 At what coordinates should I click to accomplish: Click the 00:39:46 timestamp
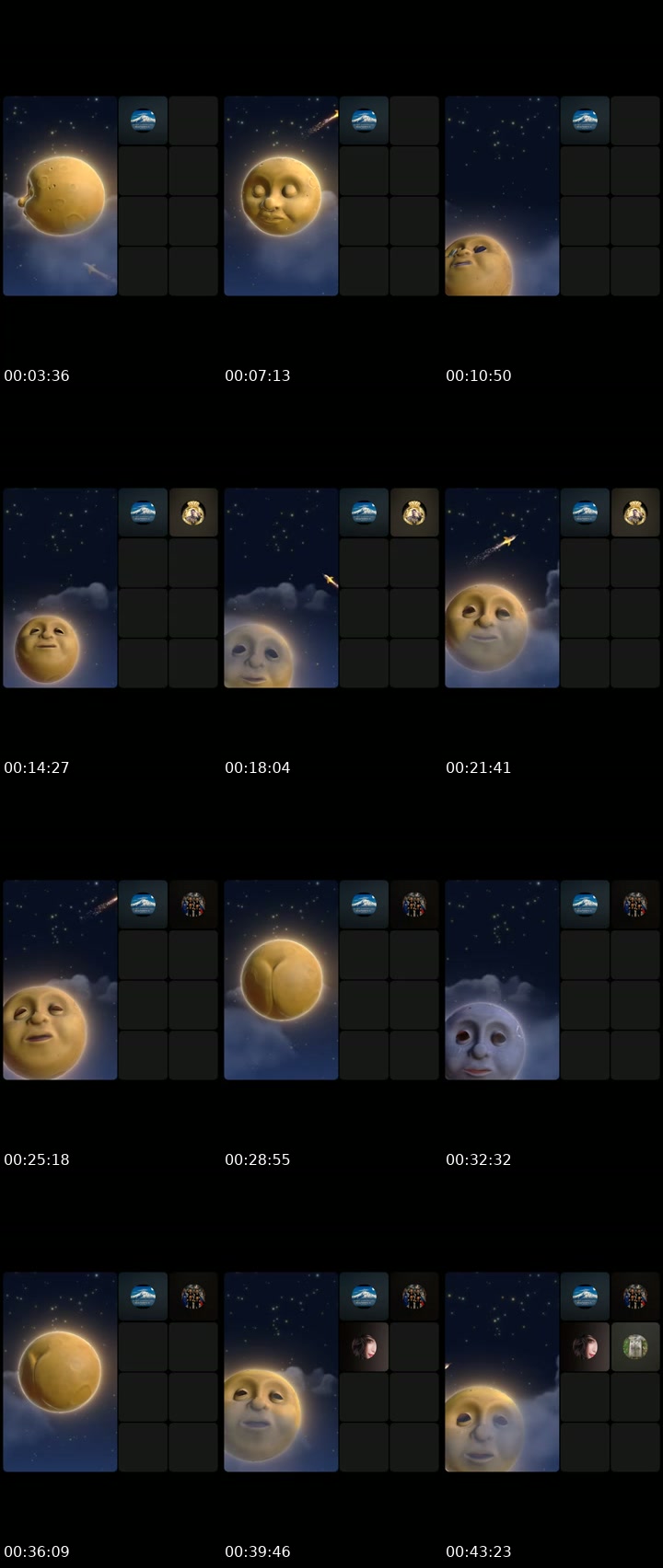[x=258, y=1551]
